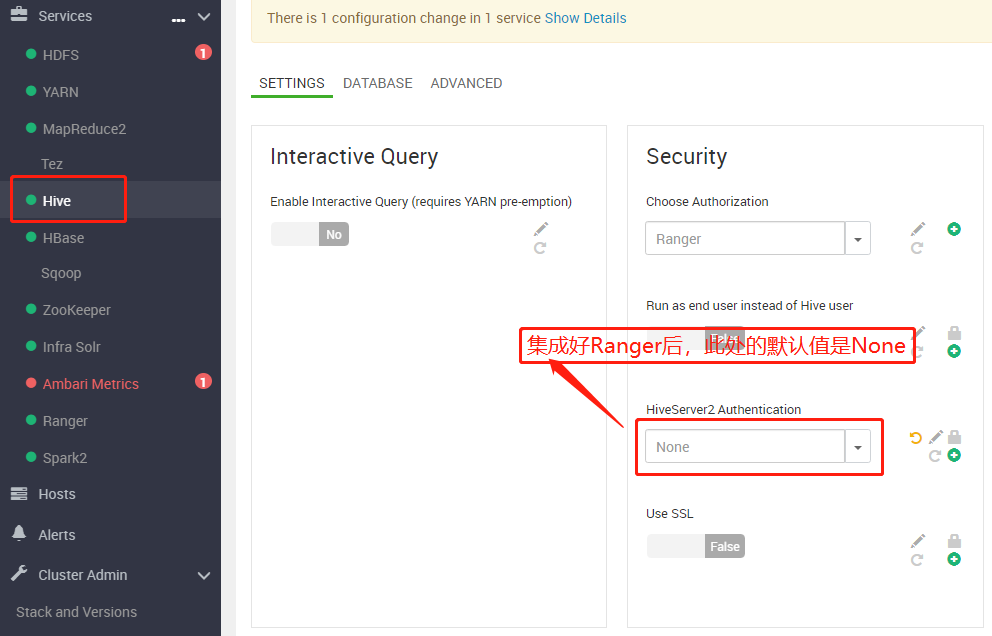This screenshot has width=992, height=636.
Task: Open the Services ellipsis actions menu
Action: click(x=178, y=20)
